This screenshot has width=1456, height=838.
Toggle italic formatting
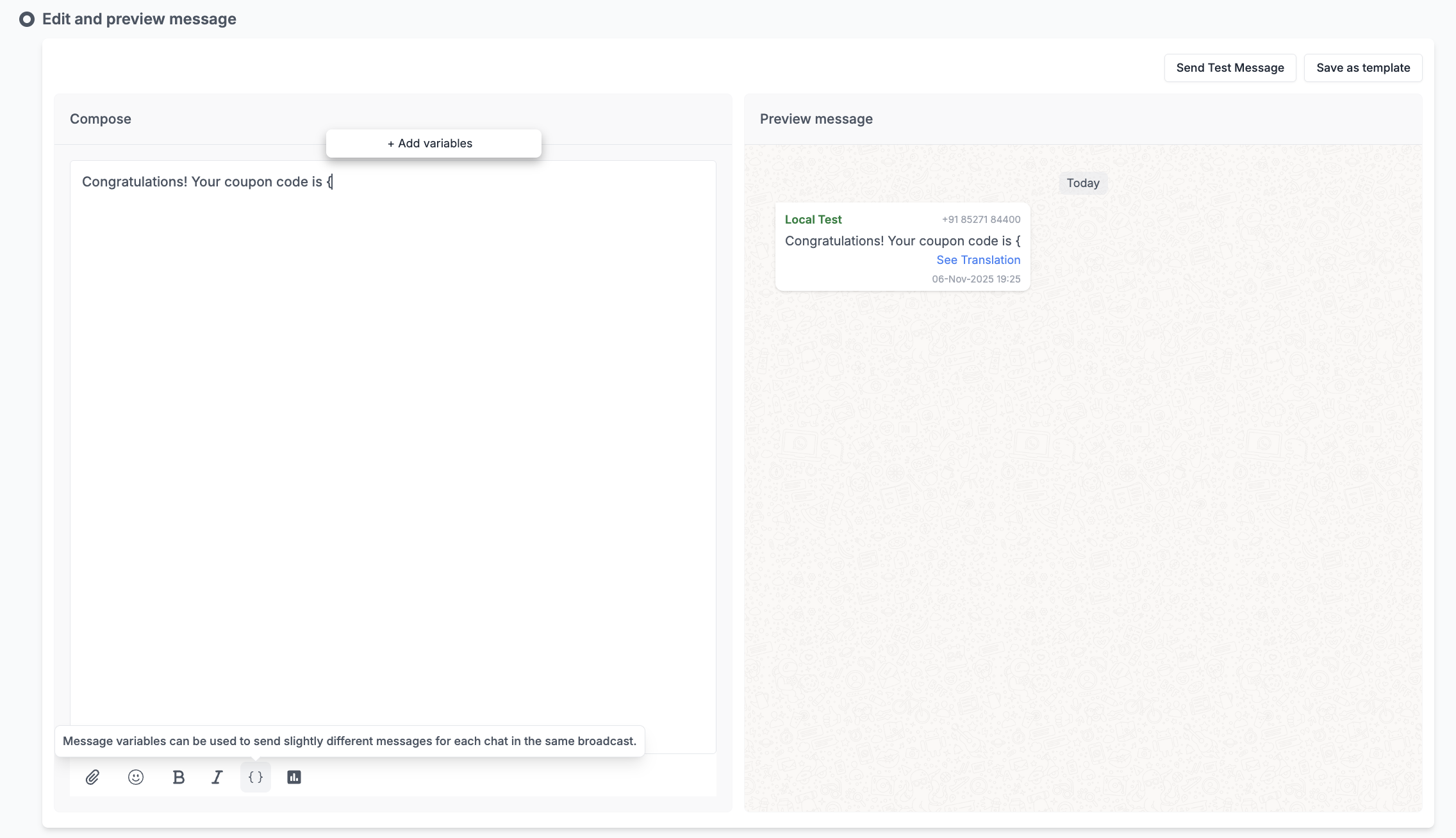pos(217,777)
